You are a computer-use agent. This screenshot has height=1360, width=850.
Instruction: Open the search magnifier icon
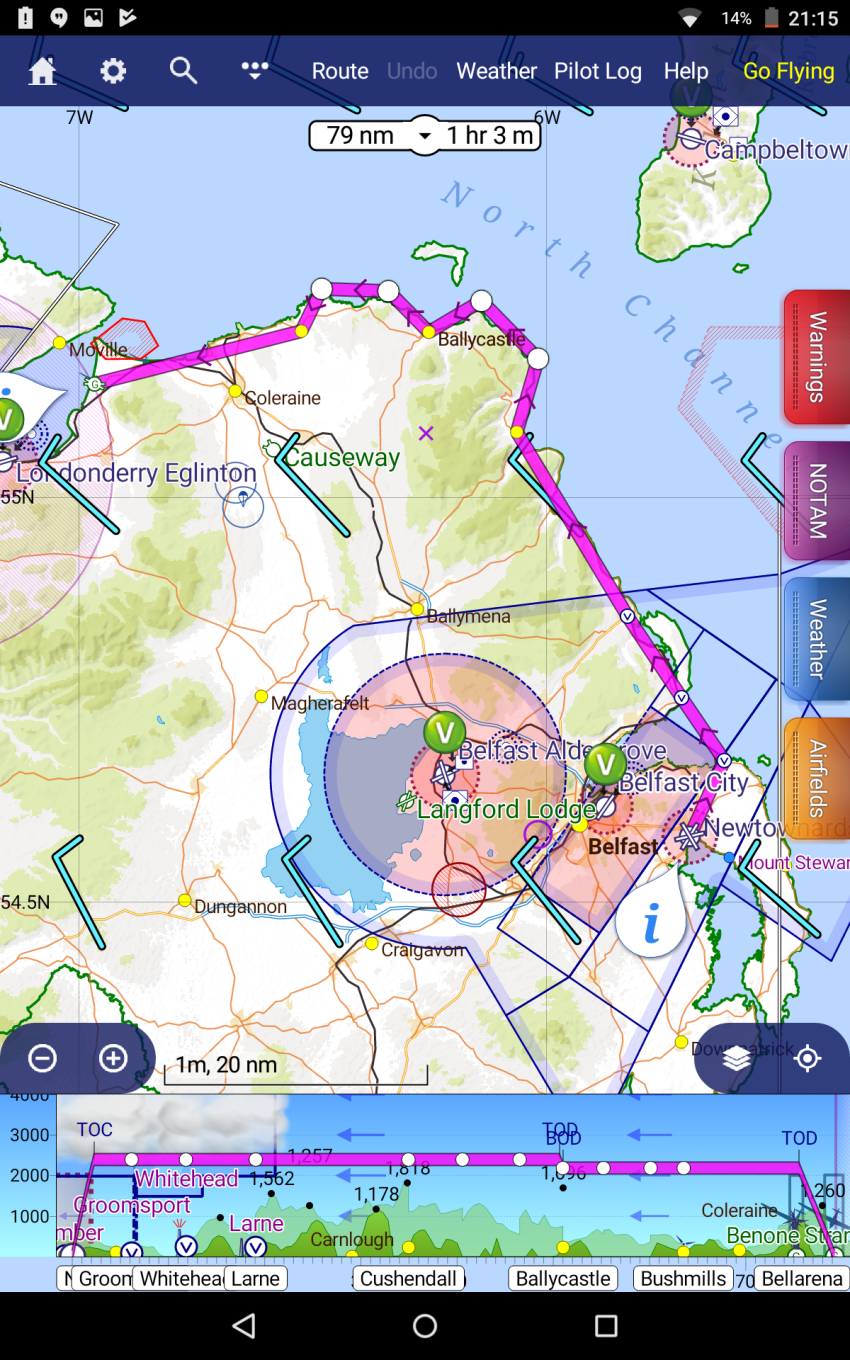coord(183,70)
